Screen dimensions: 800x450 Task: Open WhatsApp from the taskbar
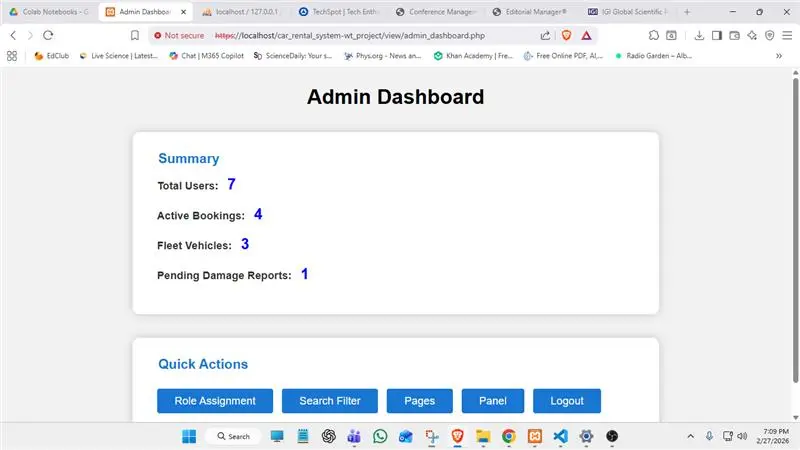pos(380,436)
